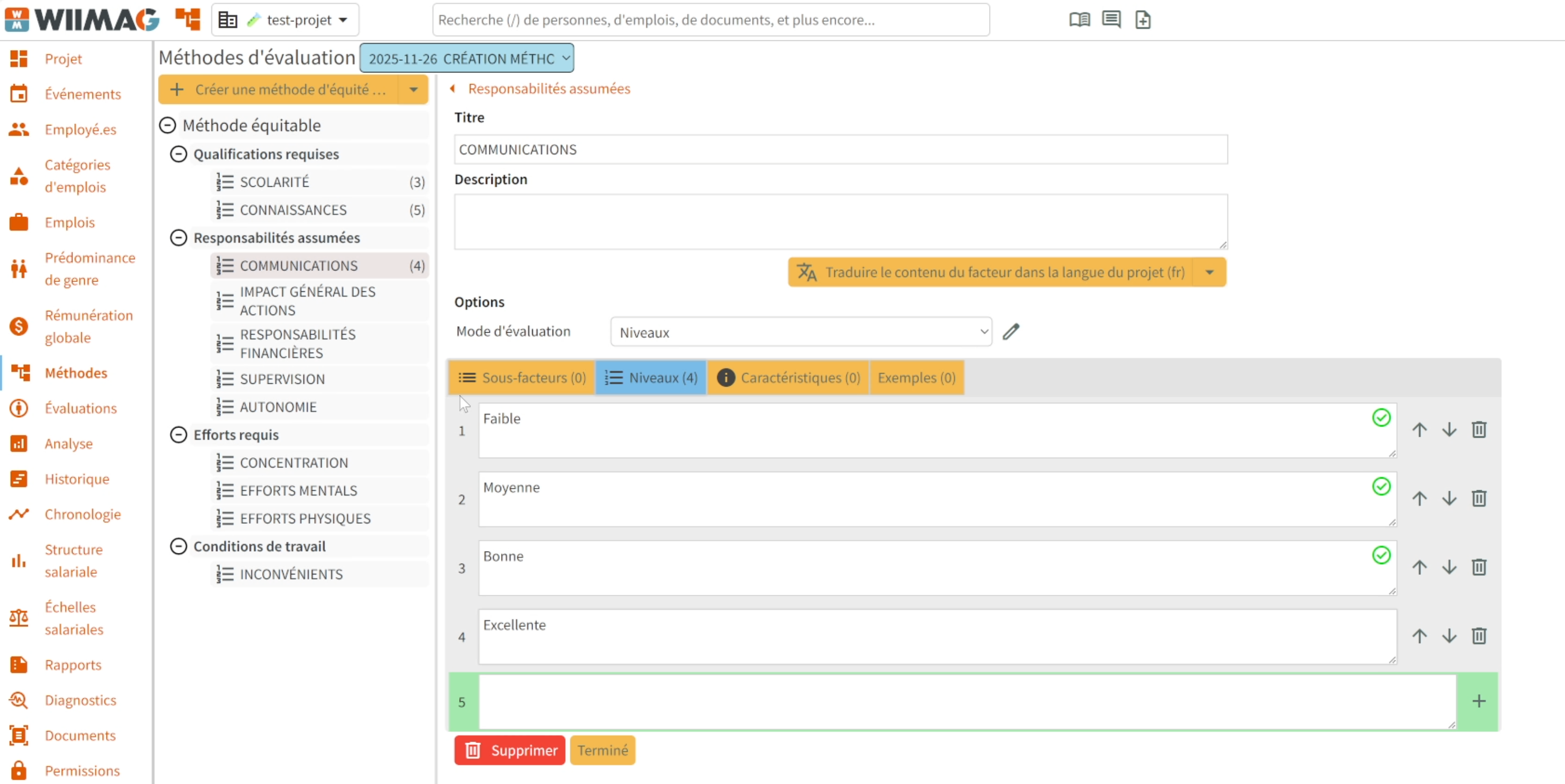
Task: Toggle green check on Moyenne level
Action: coord(1381,486)
